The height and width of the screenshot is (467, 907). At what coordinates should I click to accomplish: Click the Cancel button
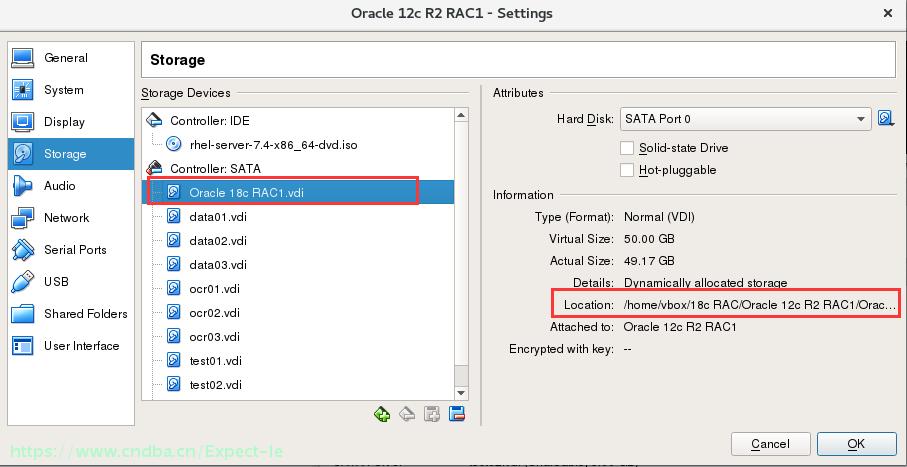[770, 444]
